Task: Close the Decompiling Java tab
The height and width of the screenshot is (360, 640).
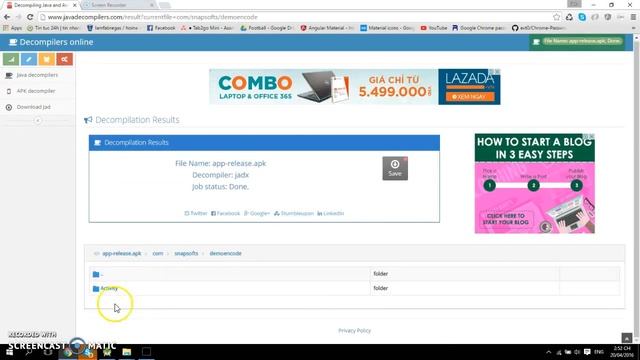Action: [x=75, y=5]
